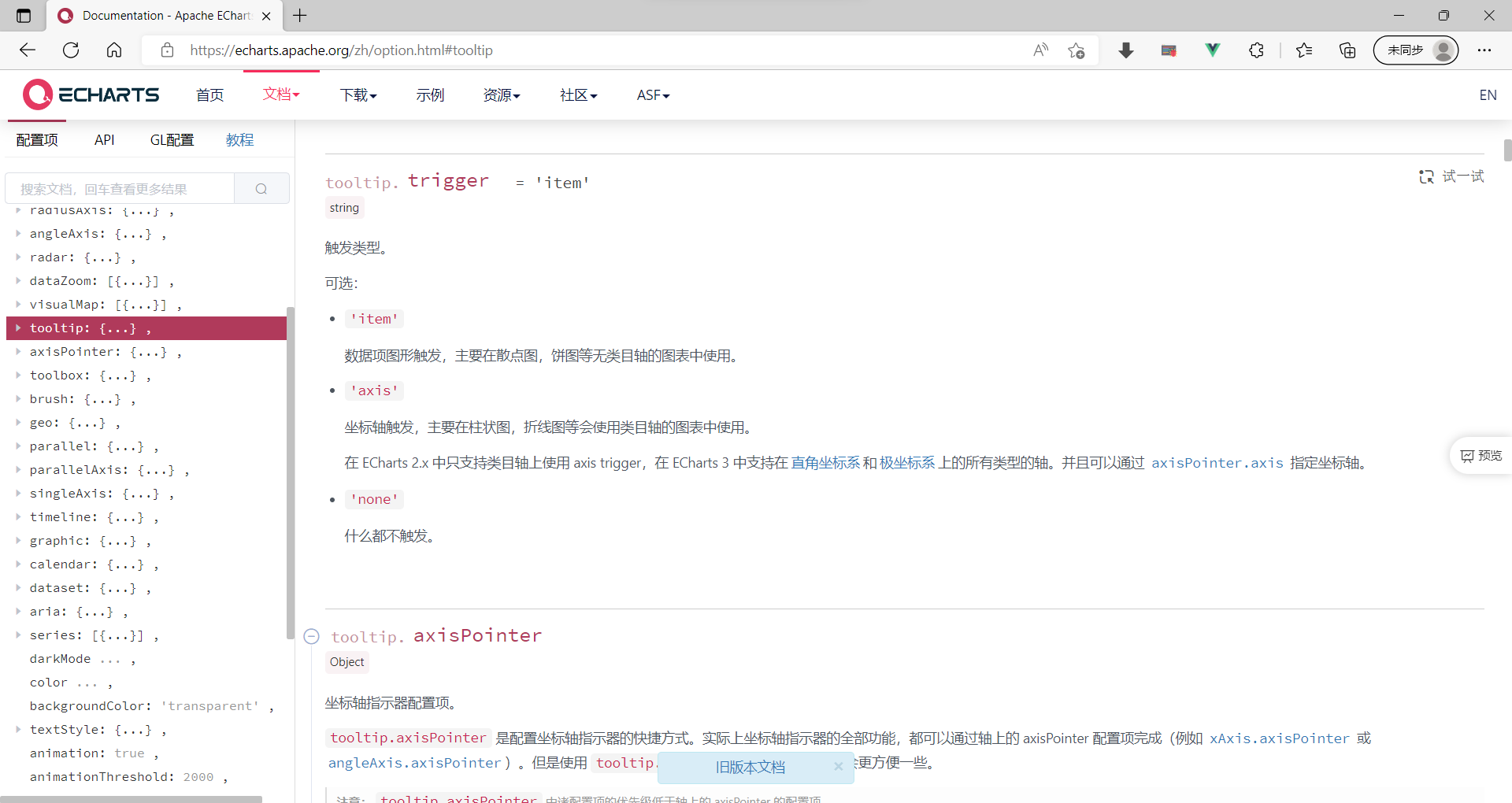Open the 预览 preview panel
Viewport: 1512px width, 803px height.
[1481, 456]
